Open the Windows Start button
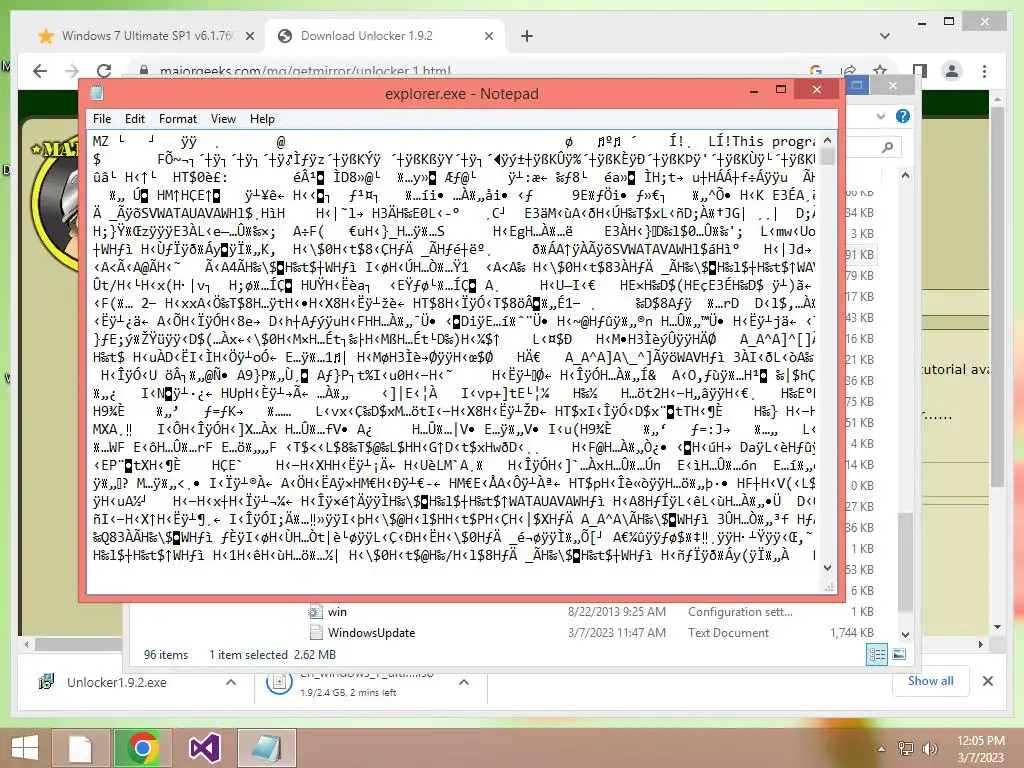Image resolution: width=1024 pixels, height=768 pixels. pos(25,748)
